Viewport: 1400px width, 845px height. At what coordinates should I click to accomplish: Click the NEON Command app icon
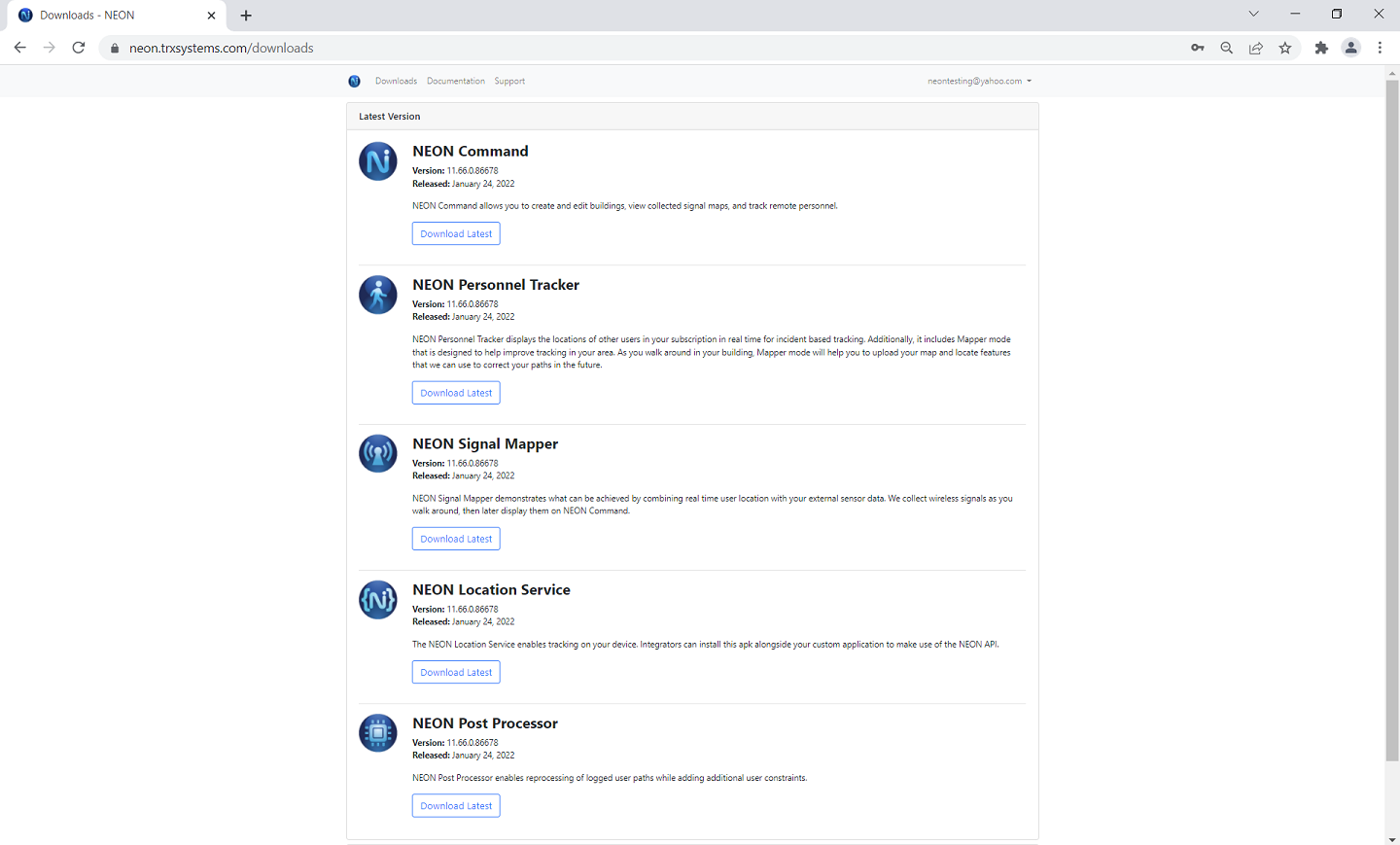pos(378,161)
